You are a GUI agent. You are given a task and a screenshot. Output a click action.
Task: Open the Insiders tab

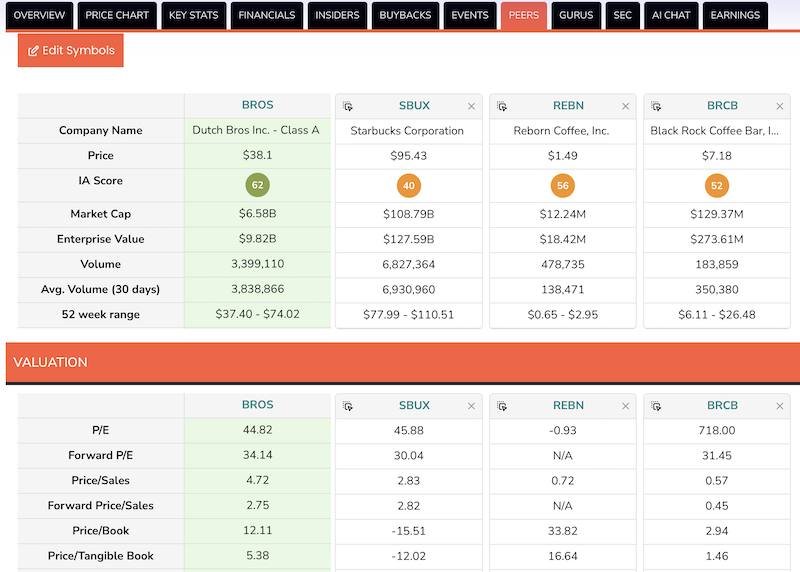[337, 15]
